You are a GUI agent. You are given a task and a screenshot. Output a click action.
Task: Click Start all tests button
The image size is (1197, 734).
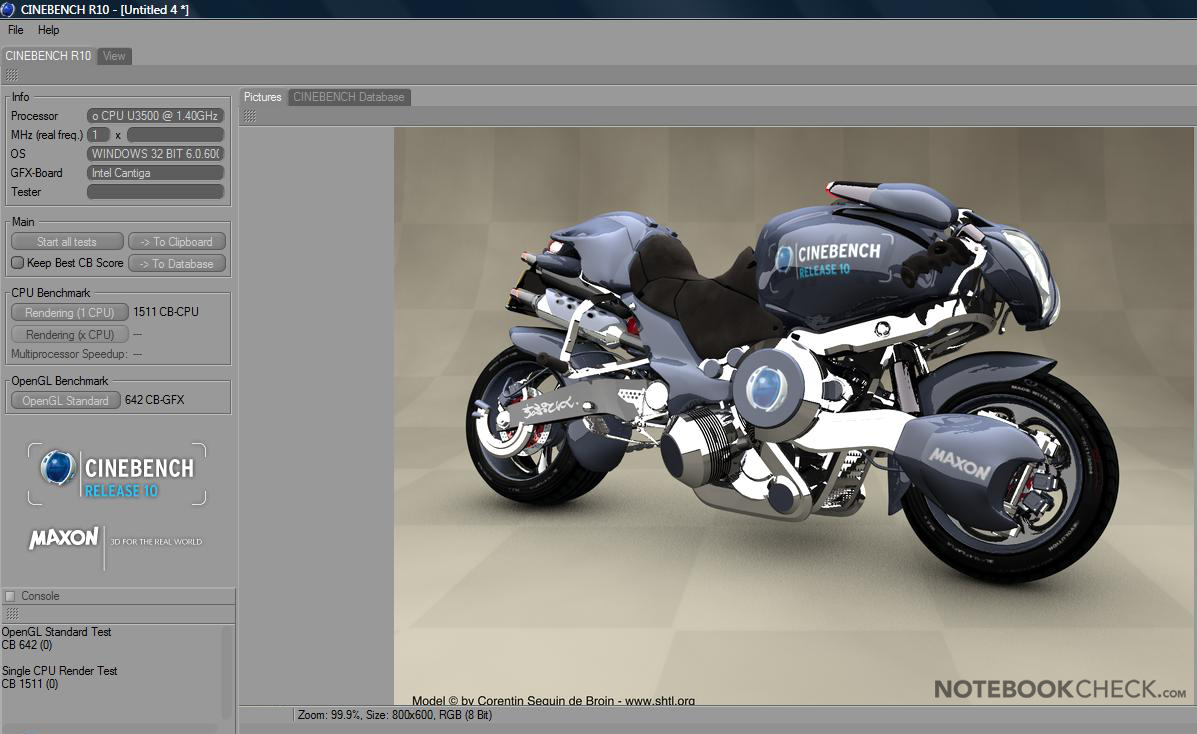[x=67, y=241]
